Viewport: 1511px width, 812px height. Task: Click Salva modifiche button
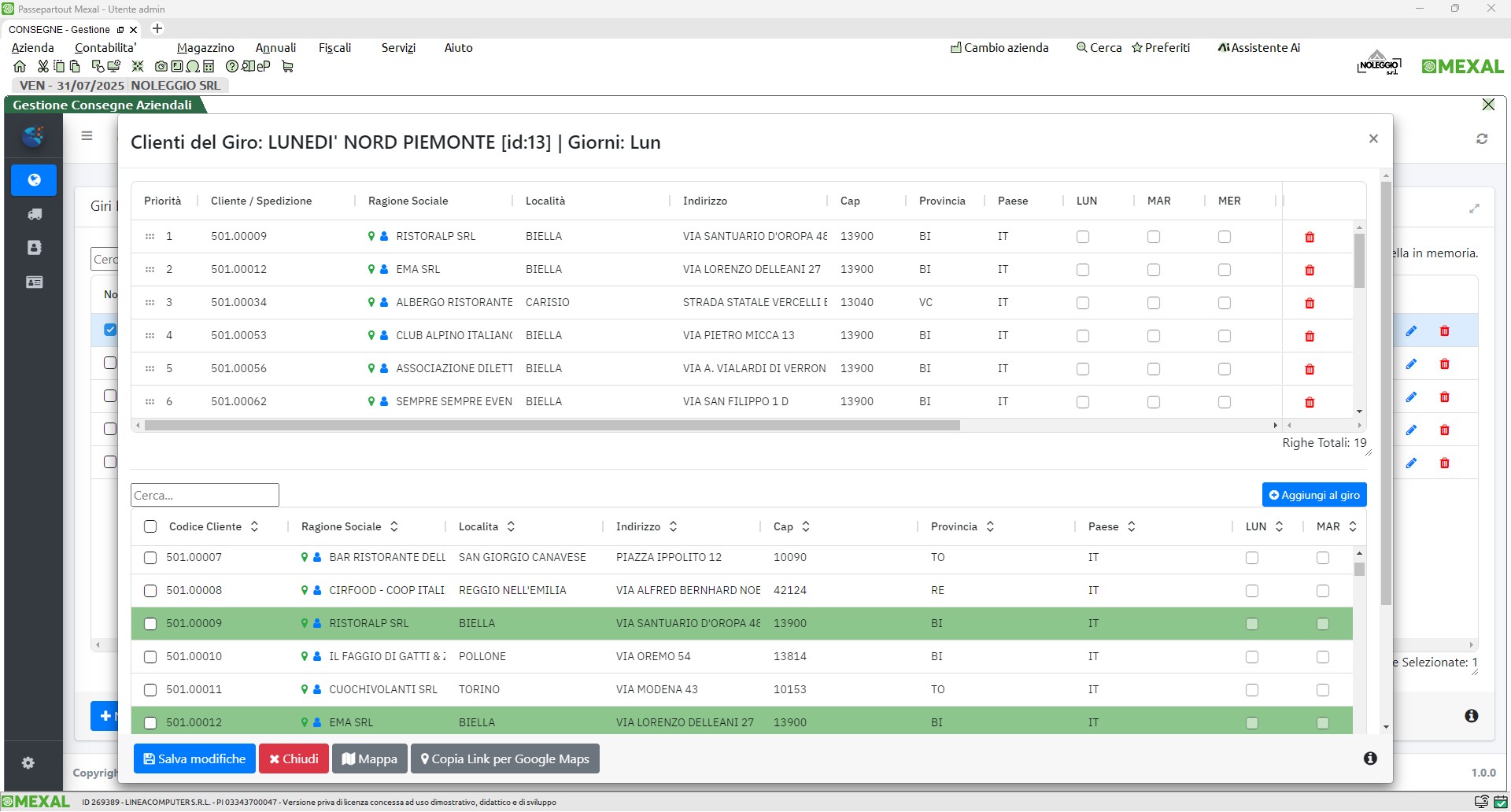point(194,758)
